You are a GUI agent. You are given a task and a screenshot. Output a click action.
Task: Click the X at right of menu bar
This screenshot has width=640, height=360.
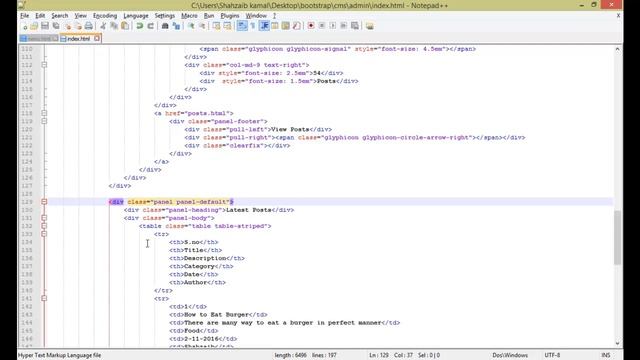pyautogui.click(x=618, y=16)
